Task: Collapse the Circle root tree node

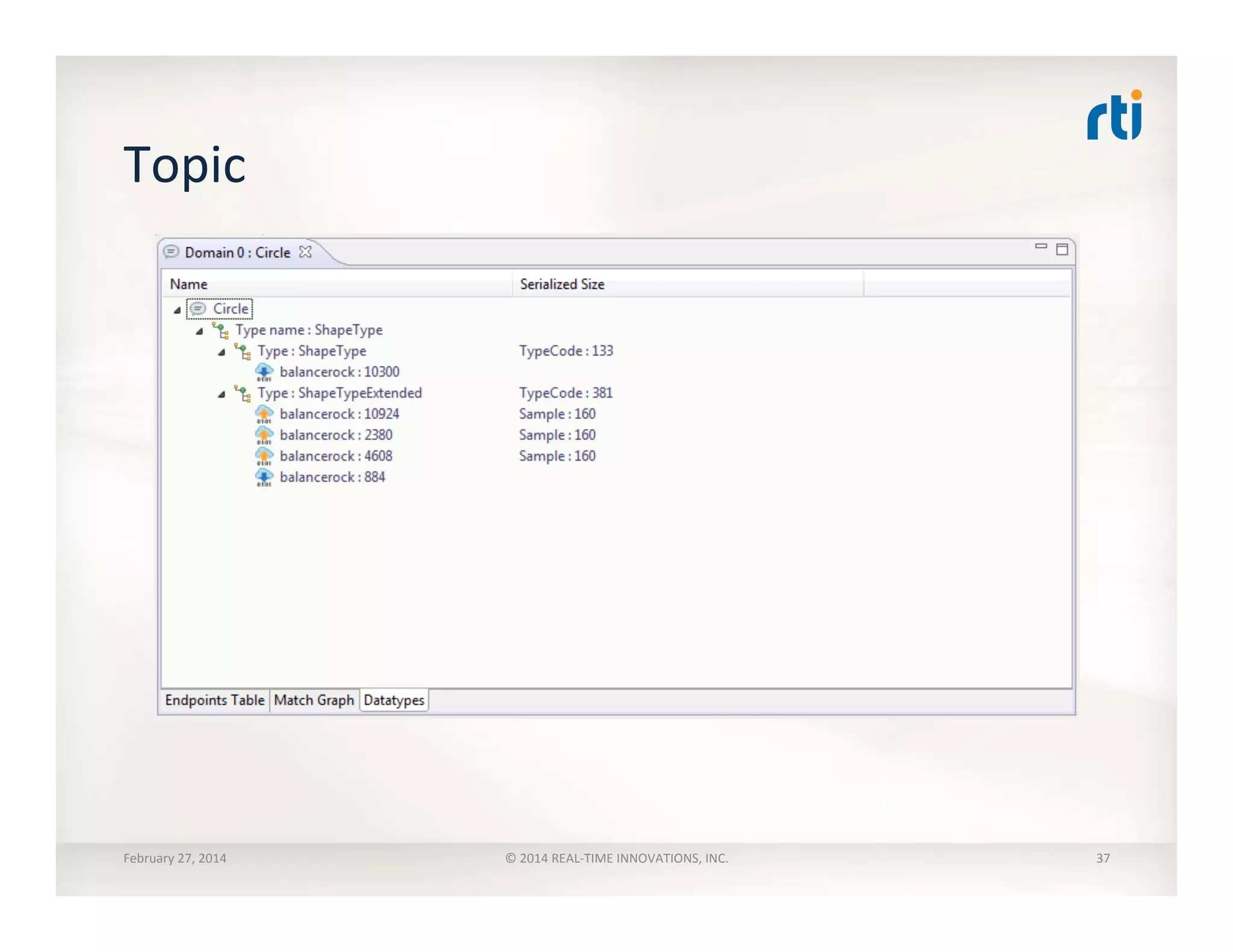Action: [177, 310]
